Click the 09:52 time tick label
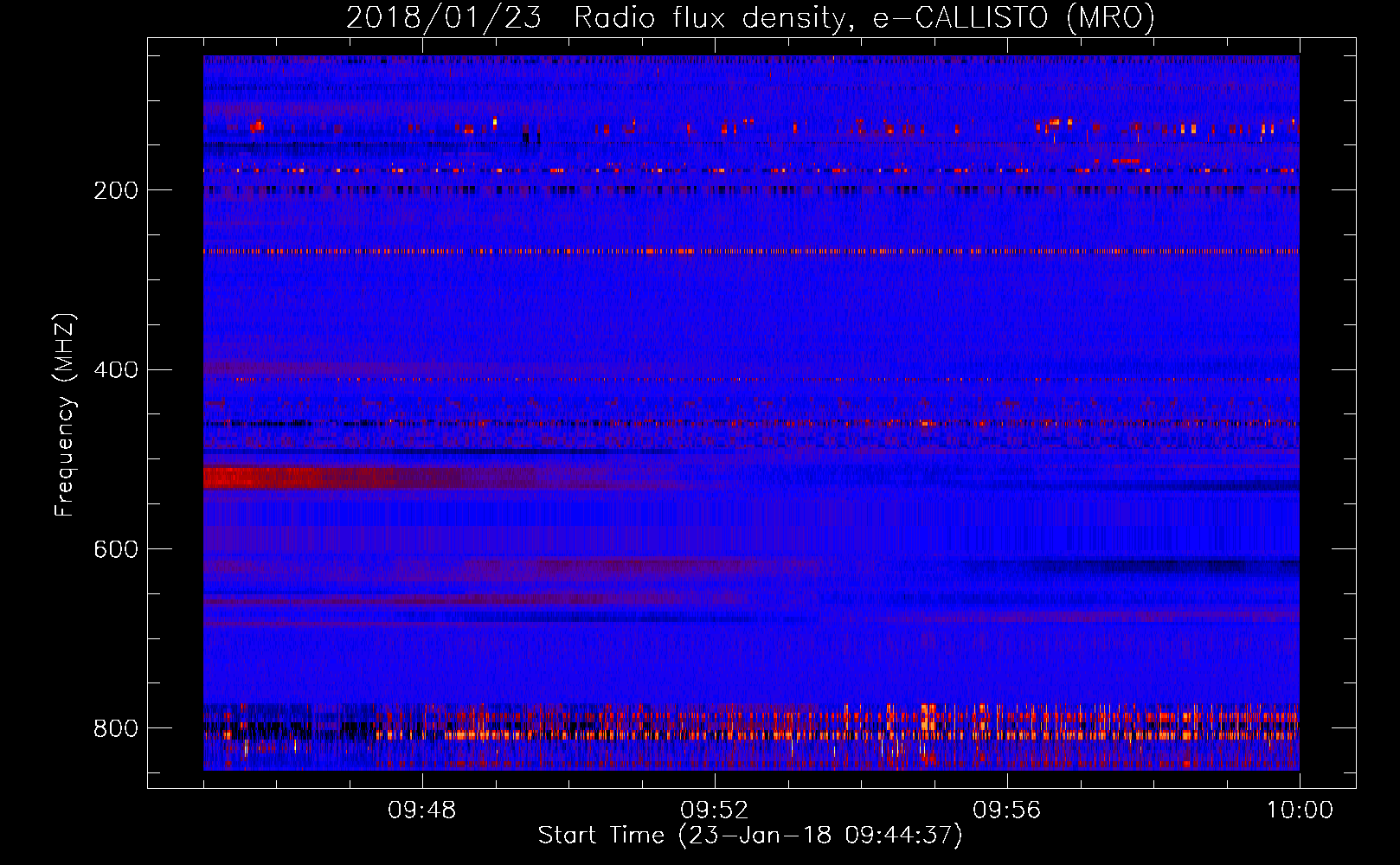Image resolution: width=1400 pixels, height=865 pixels. tap(715, 811)
